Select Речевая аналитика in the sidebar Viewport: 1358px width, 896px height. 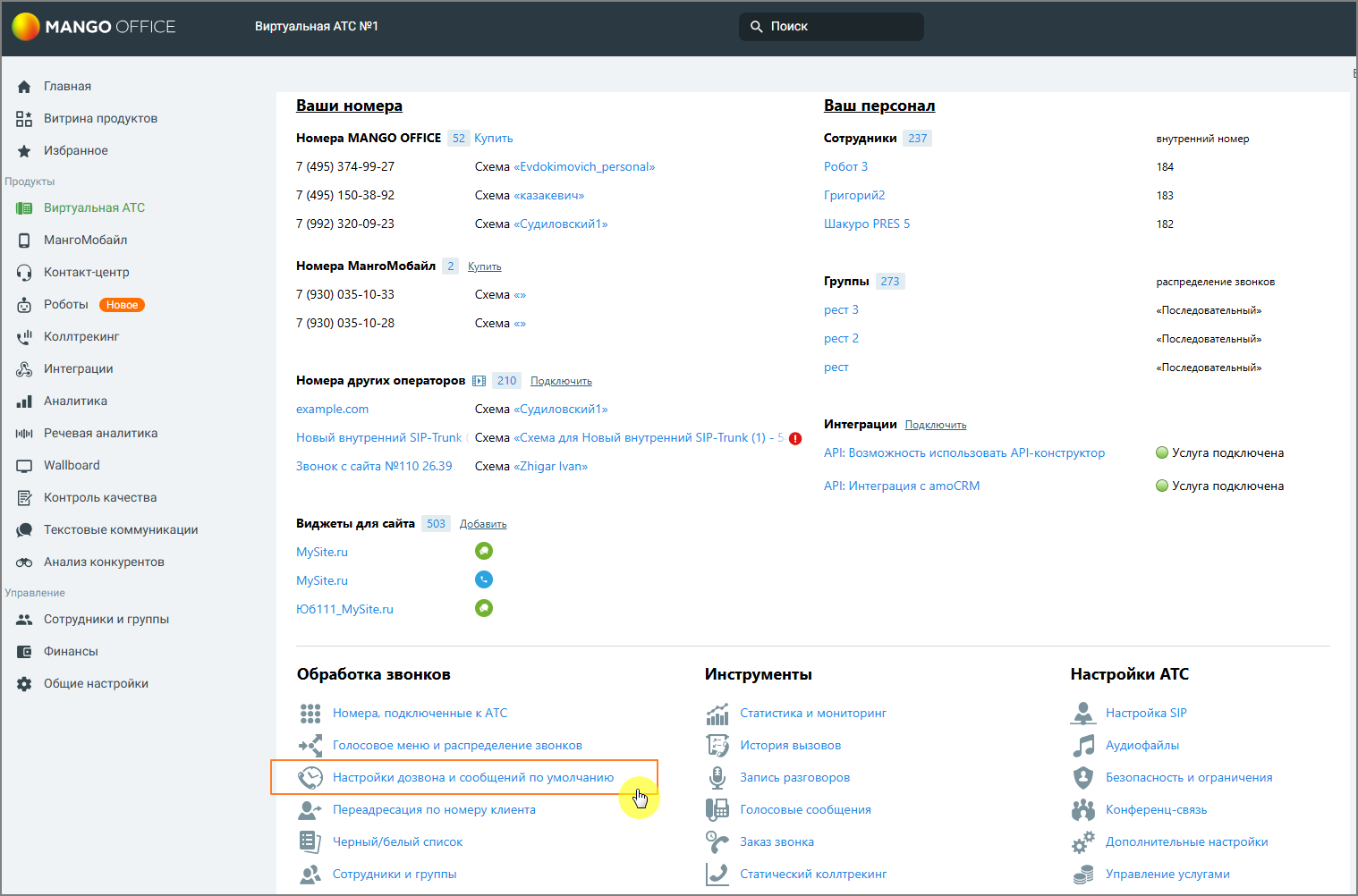point(100,434)
